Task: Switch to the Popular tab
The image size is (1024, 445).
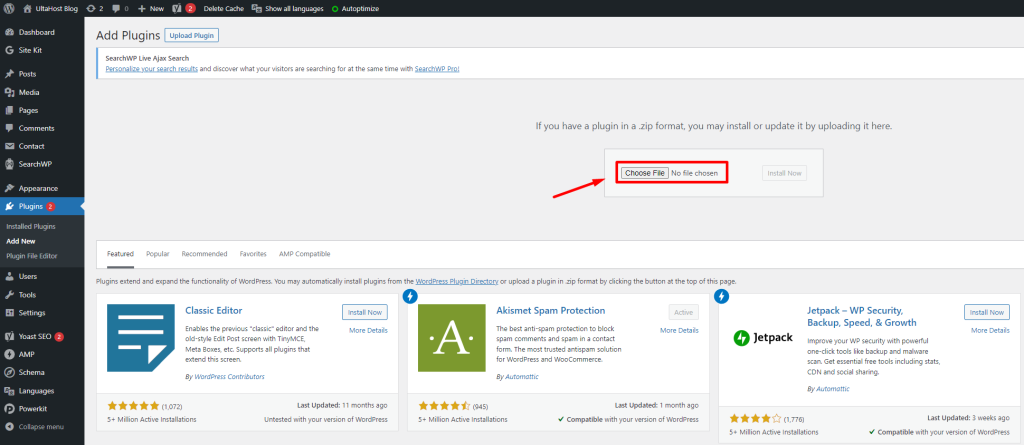Action: (x=157, y=254)
